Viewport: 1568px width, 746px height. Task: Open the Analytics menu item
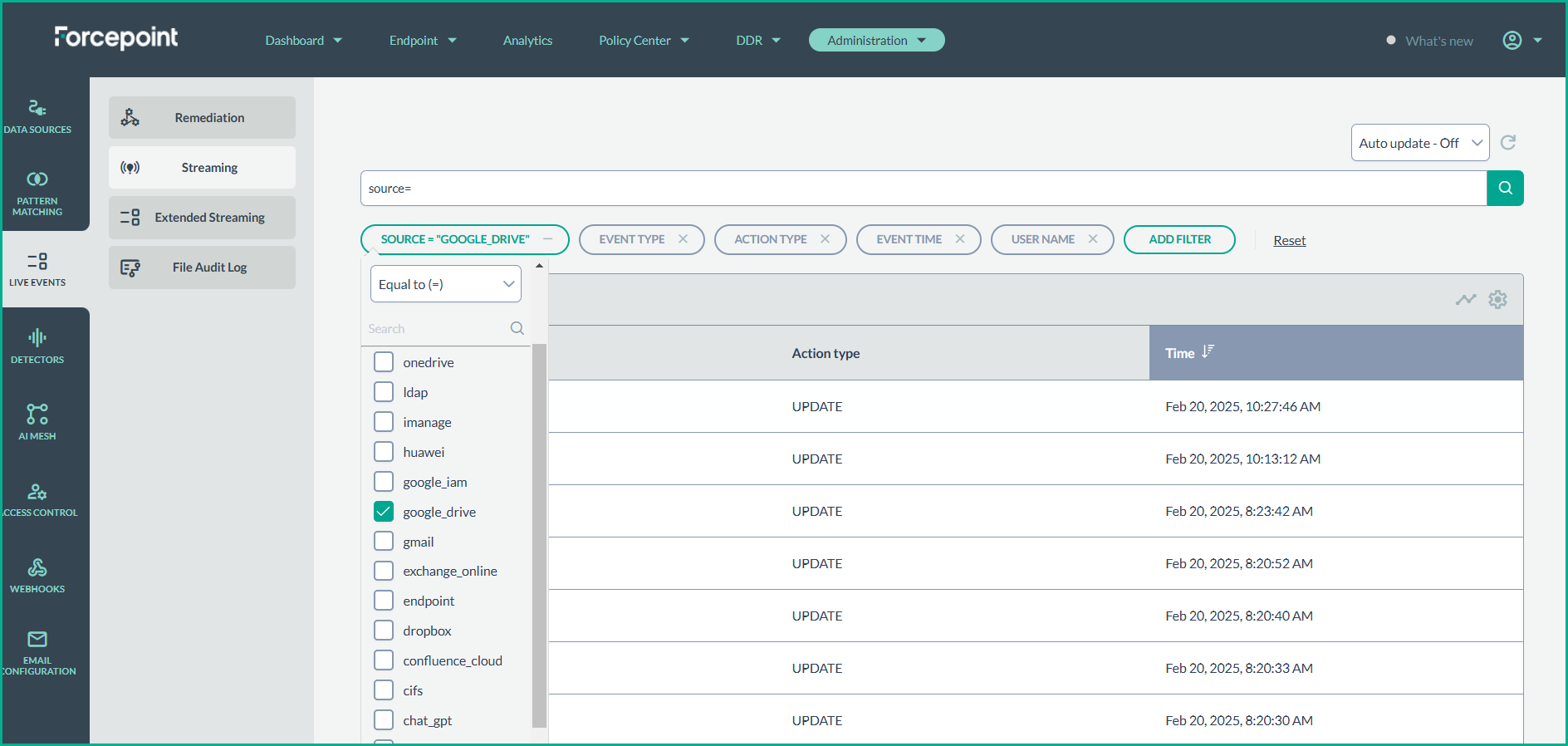click(527, 41)
